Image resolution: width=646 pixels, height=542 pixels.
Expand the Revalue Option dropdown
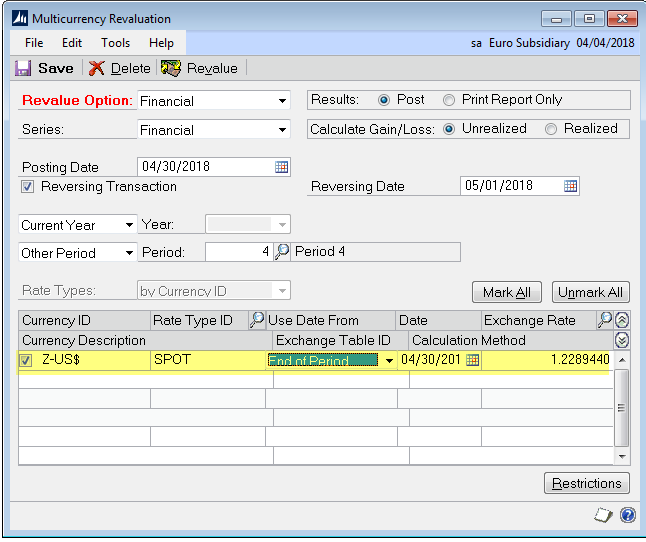(282, 101)
